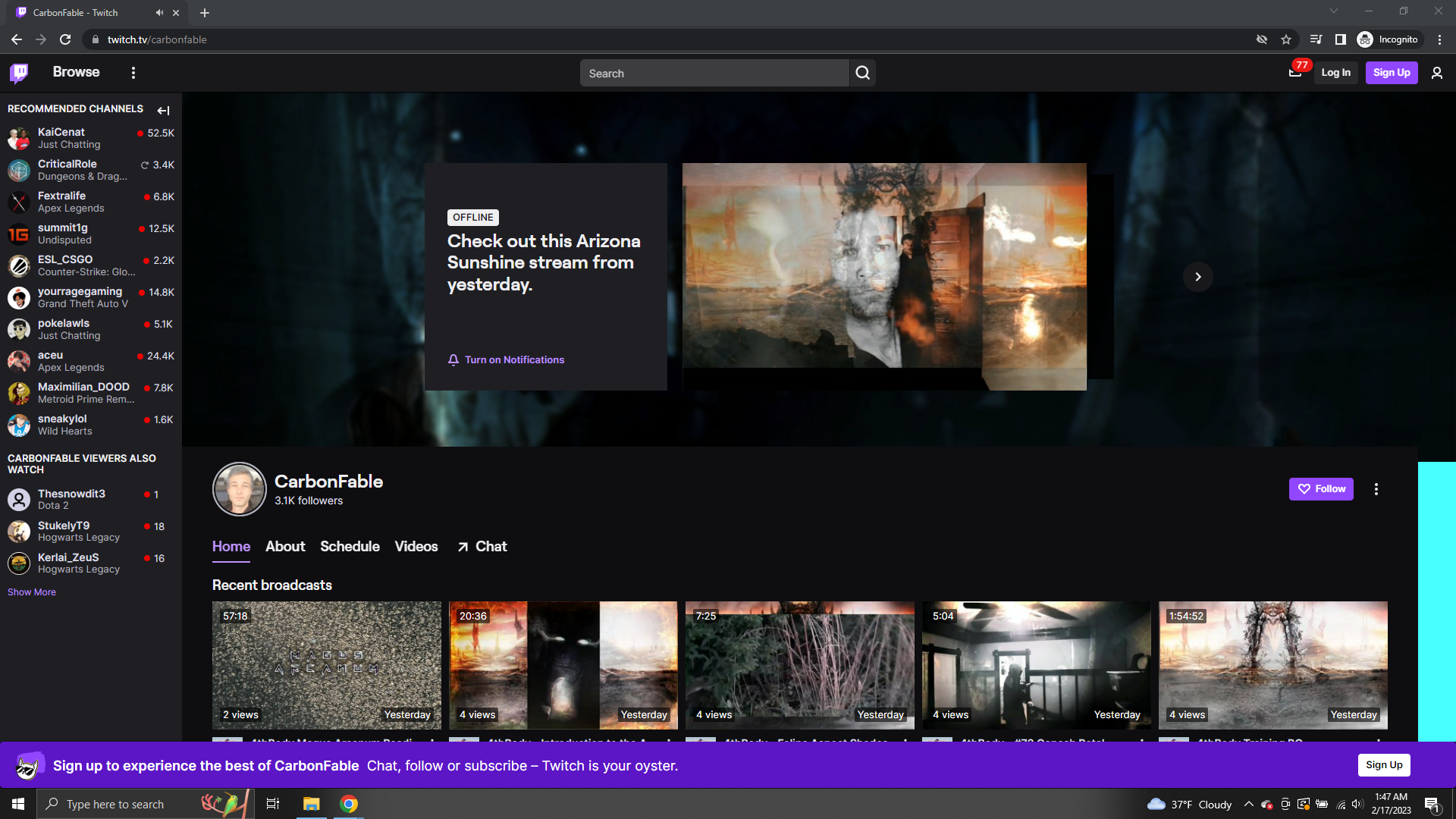The width and height of the screenshot is (1456, 819).
Task: Bookmark this page with the star icon
Action: point(1286,39)
